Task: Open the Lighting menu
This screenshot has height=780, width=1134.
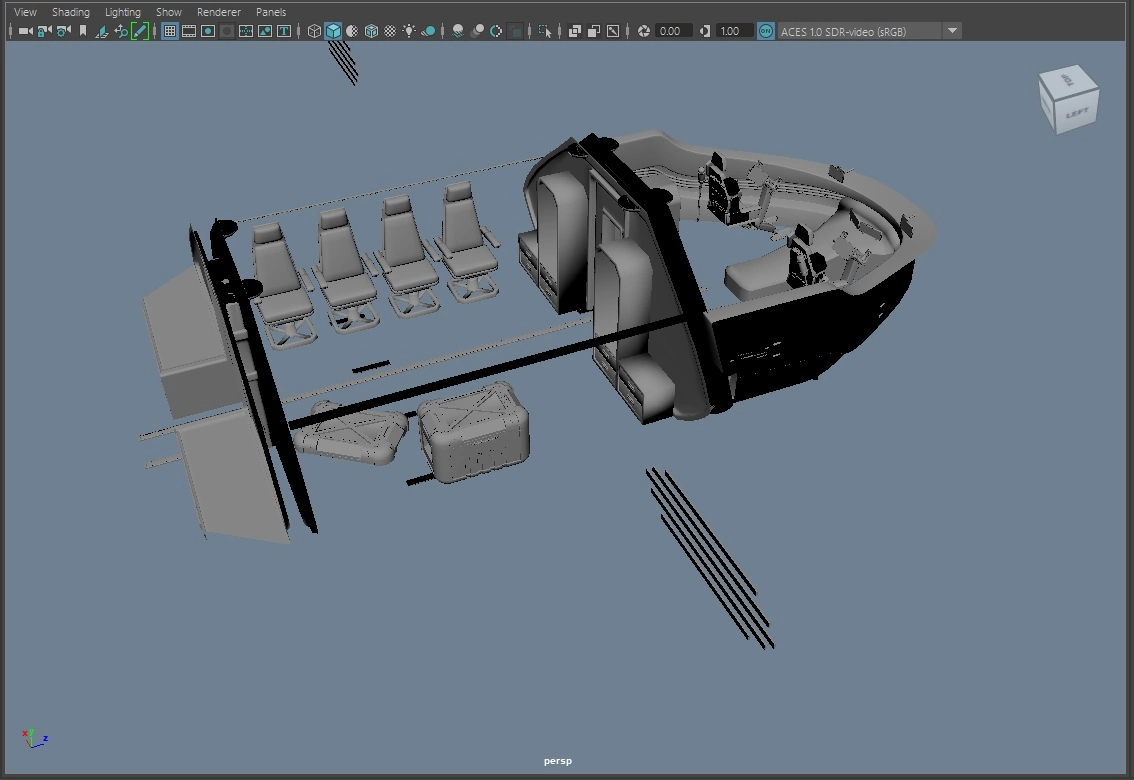Action: coord(123,12)
